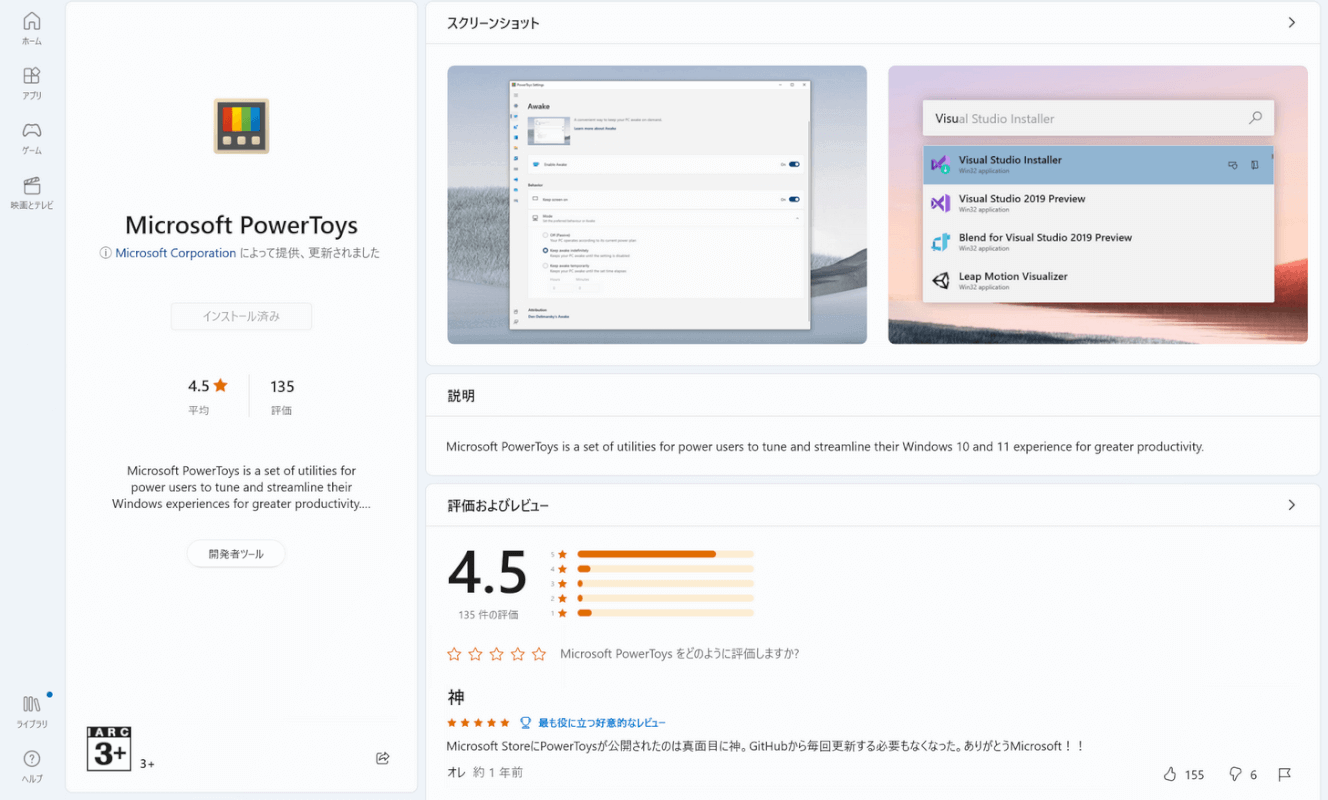Screen dimensions: 1328x800
Task: Open Movies and TV section
Action: pyautogui.click(x=32, y=193)
